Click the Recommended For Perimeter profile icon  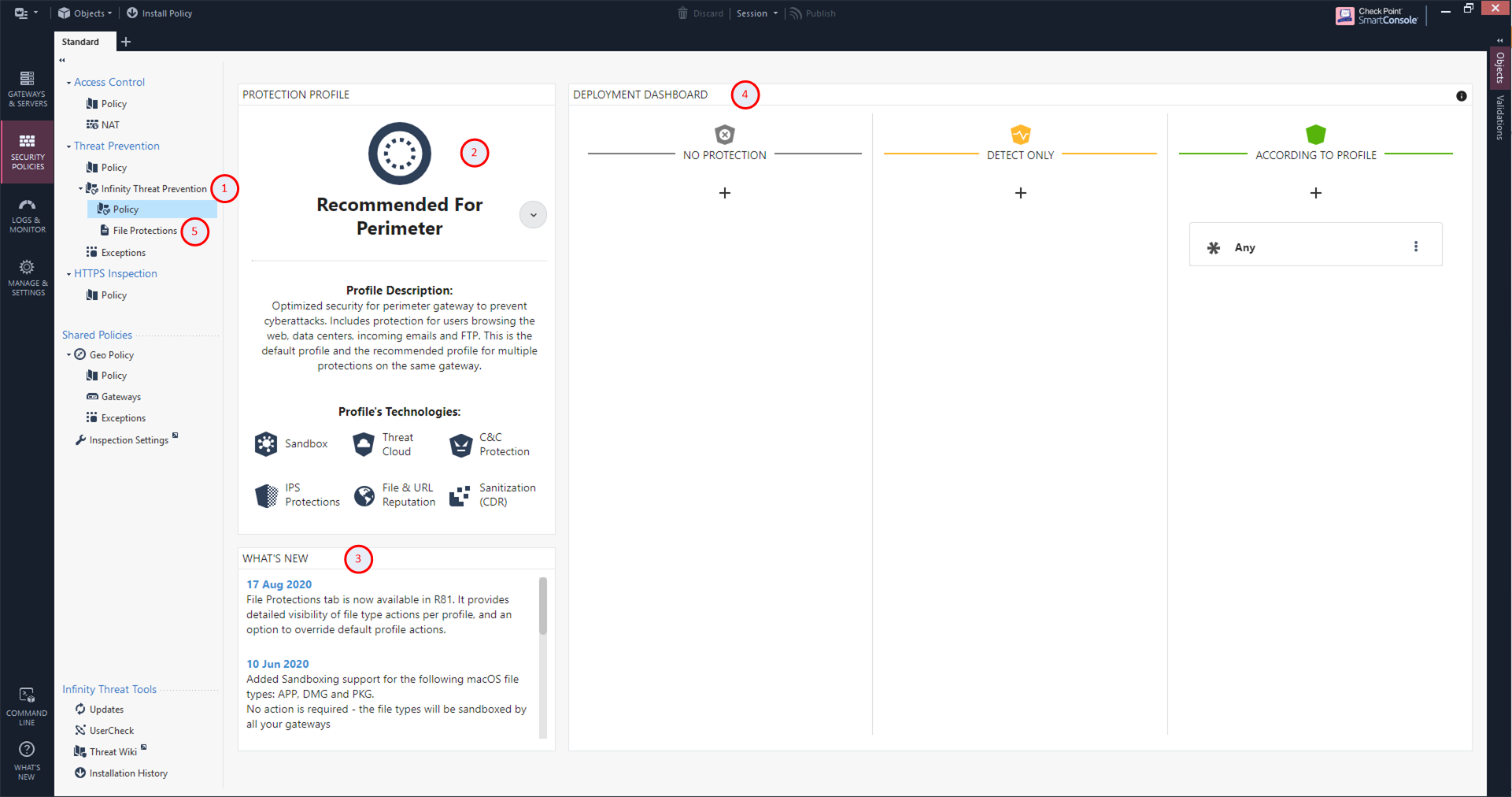click(x=400, y=154)
